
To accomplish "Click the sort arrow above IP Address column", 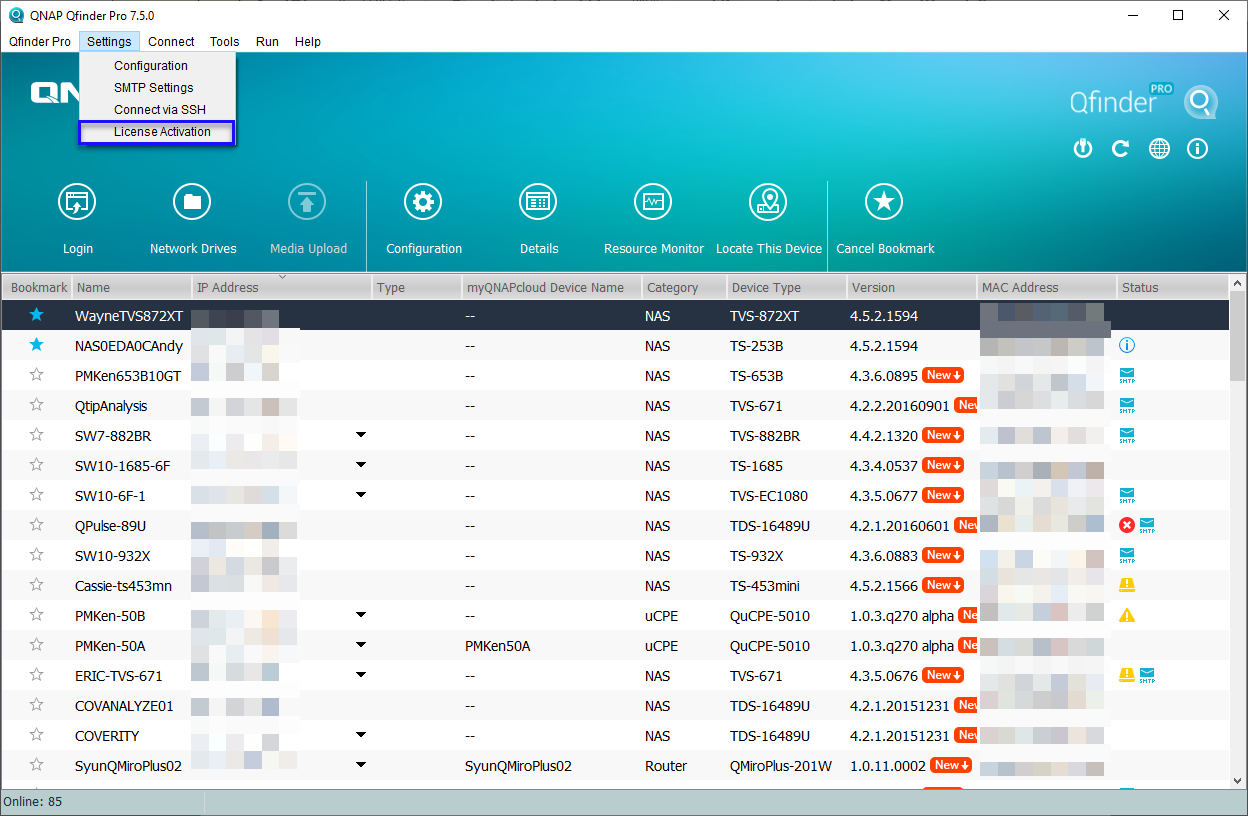I will pyautogui.click(x=282, y=277).
